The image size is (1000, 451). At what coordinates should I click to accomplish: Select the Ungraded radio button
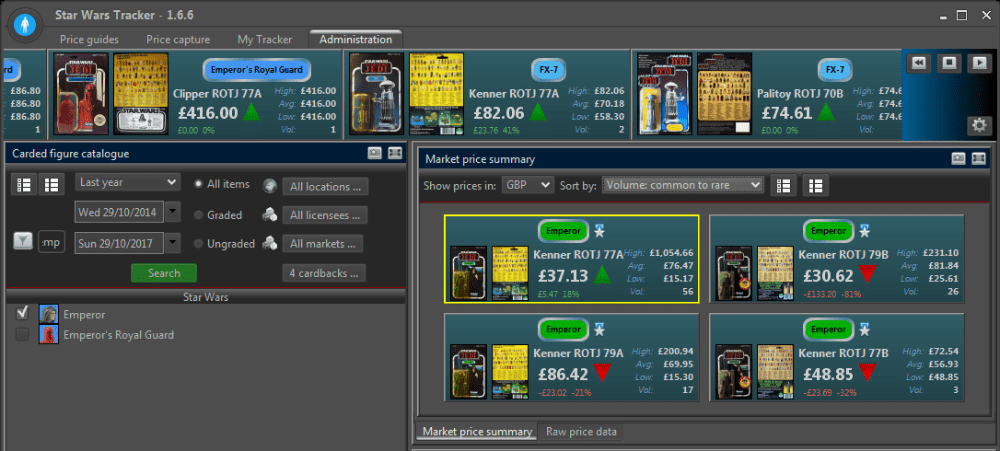coord(198,243)
